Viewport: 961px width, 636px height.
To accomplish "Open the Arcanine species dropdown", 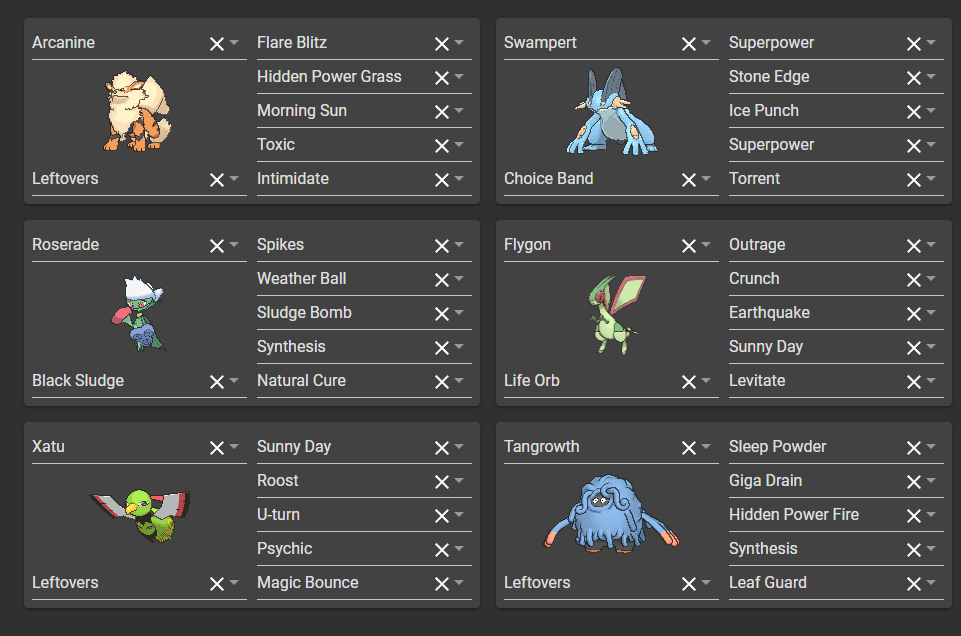I will pos(234,43).
